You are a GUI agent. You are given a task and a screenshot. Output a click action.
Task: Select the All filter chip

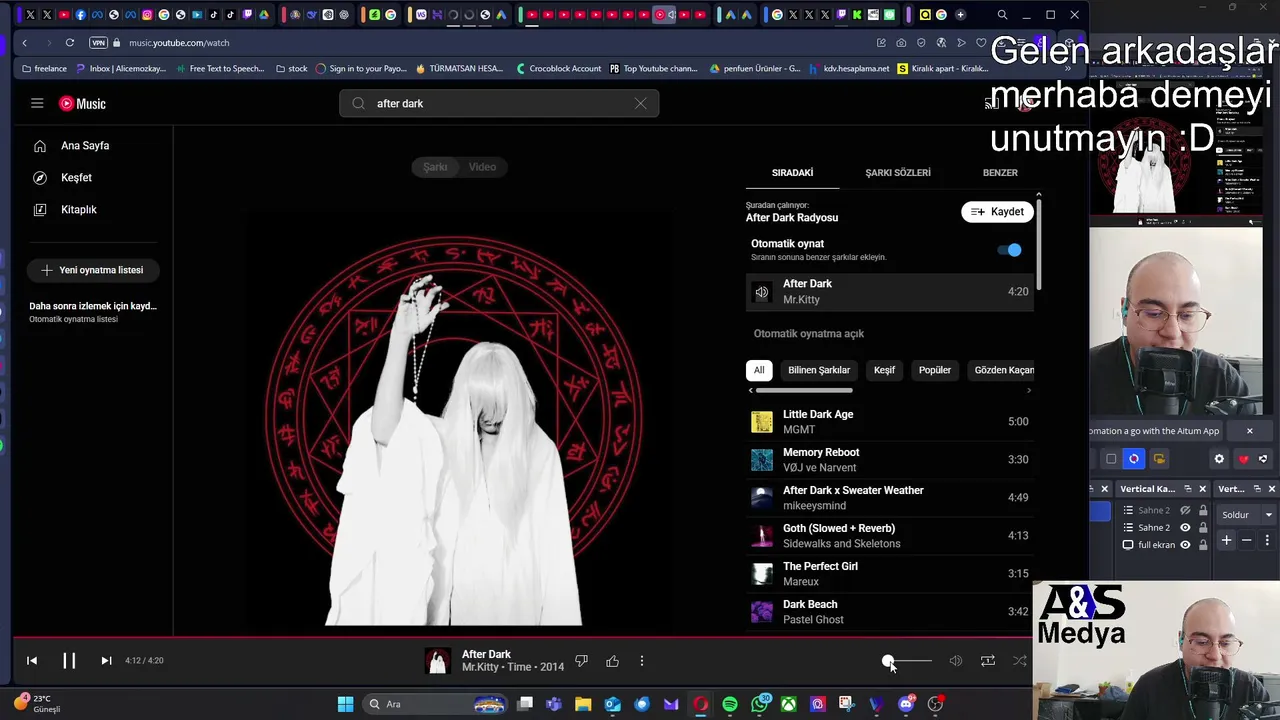tap(759, 370)
